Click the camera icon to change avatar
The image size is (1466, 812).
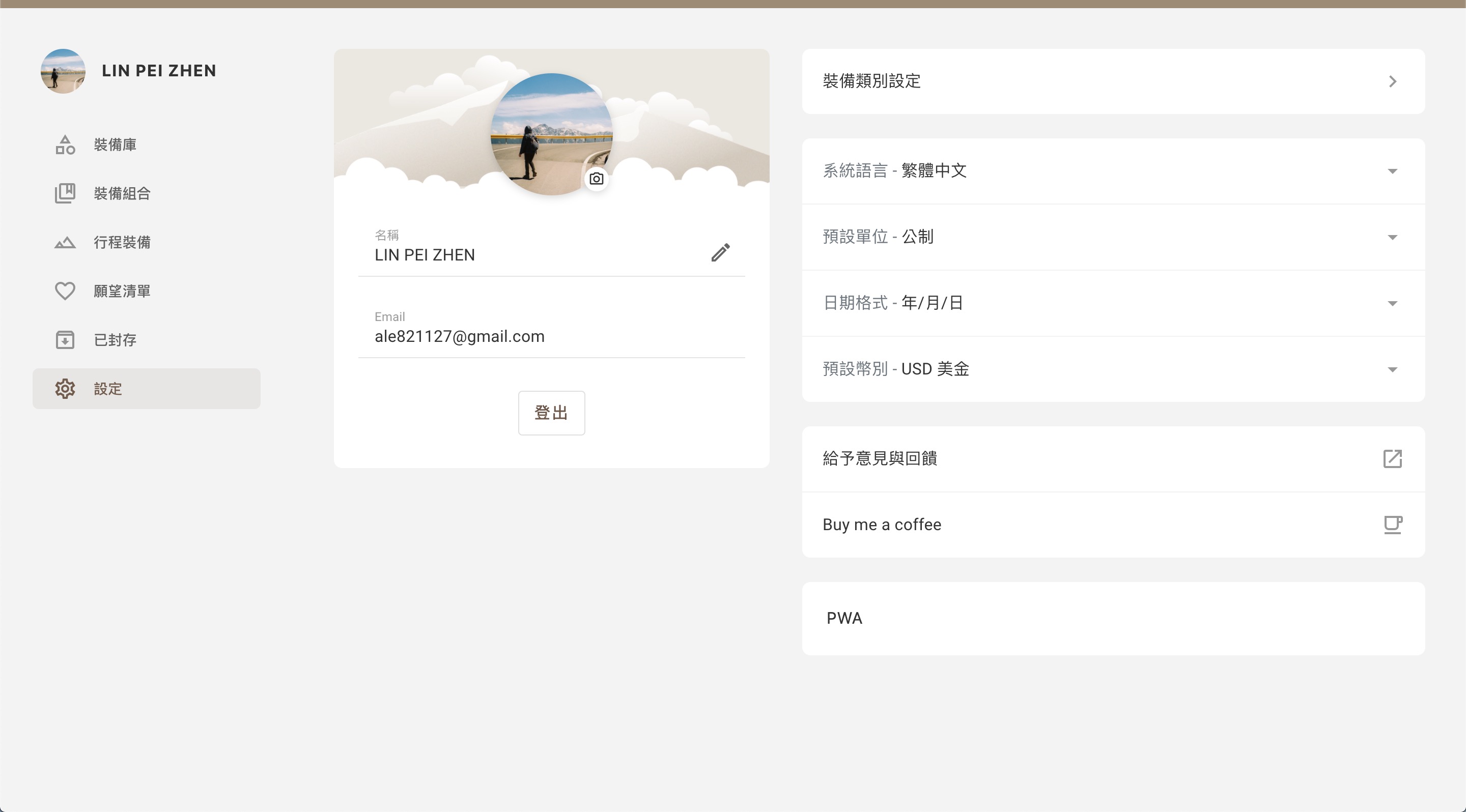click(597, 179)
